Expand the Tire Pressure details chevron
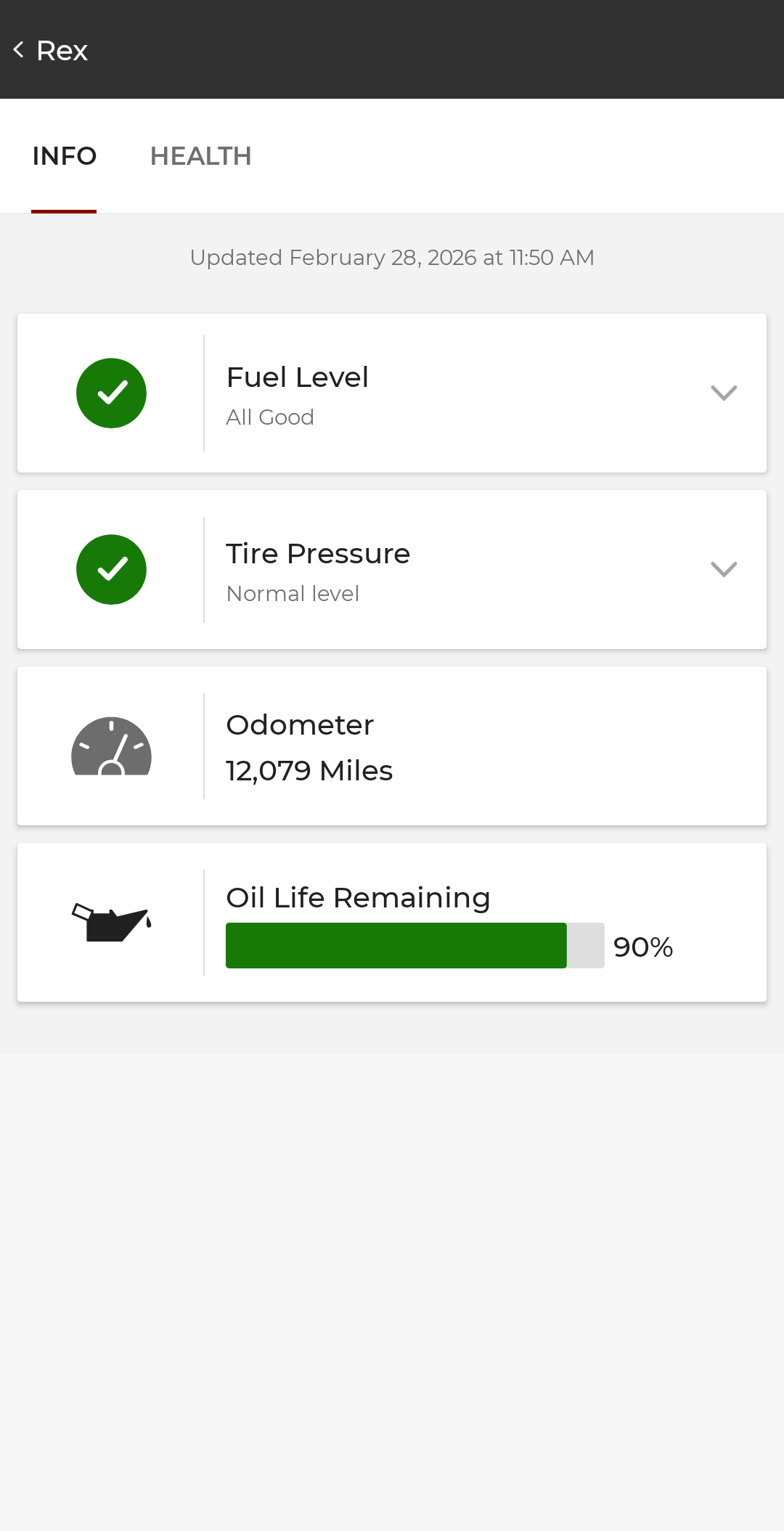This screenshot has height=1531, width=784. 723,569
